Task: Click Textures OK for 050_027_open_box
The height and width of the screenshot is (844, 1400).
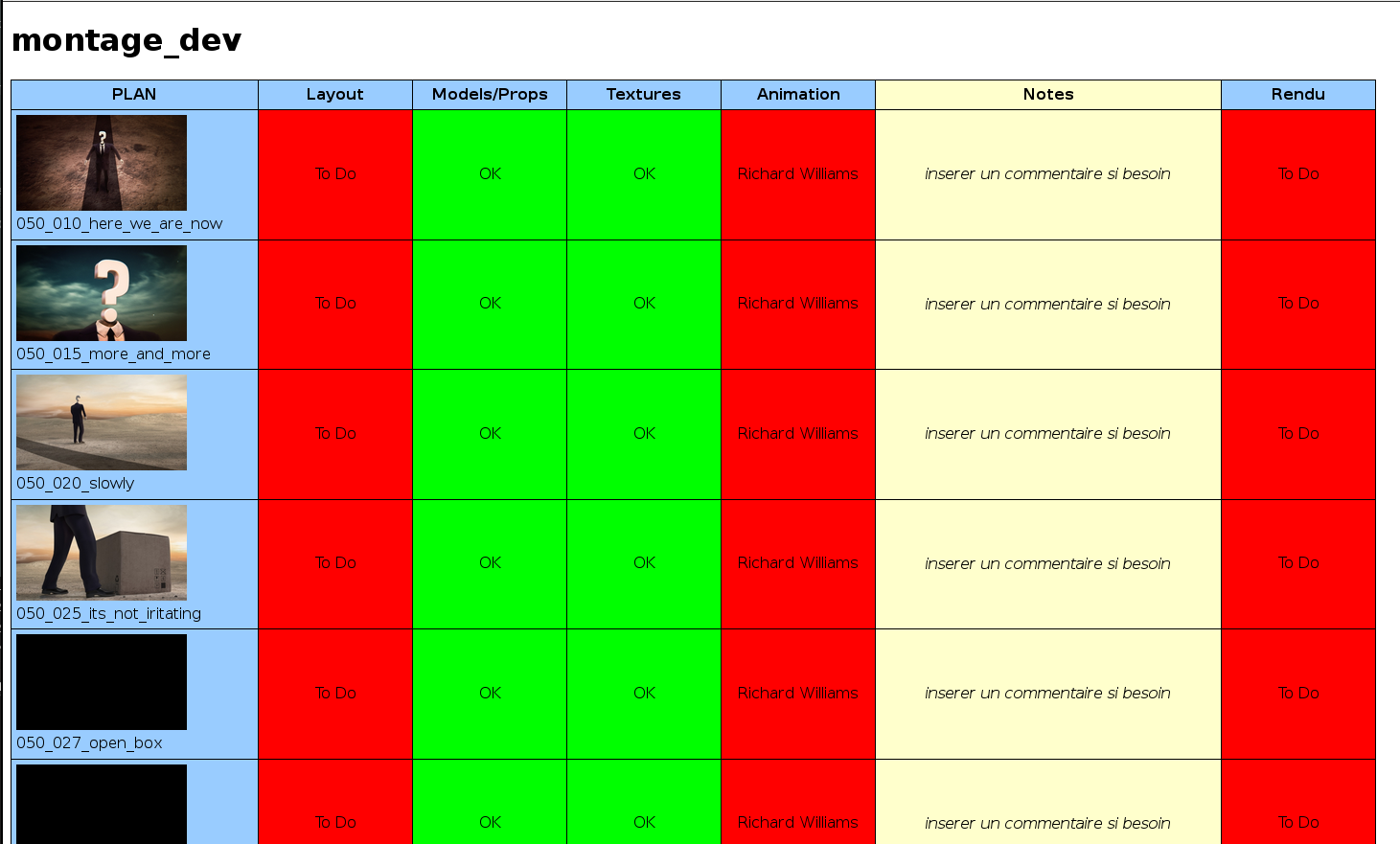Action: (644, 694)
